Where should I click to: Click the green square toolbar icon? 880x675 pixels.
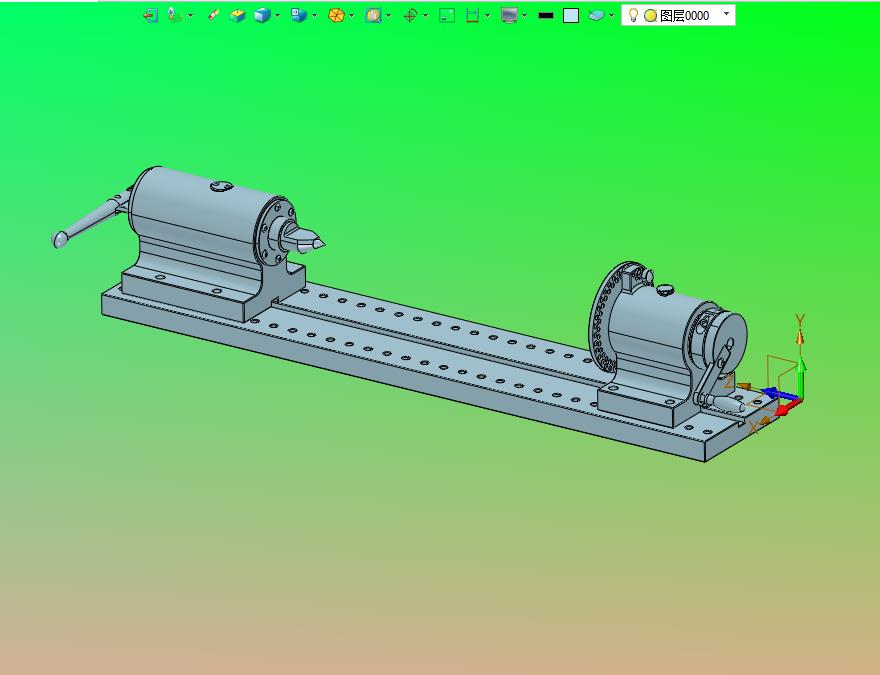[447, 16]
